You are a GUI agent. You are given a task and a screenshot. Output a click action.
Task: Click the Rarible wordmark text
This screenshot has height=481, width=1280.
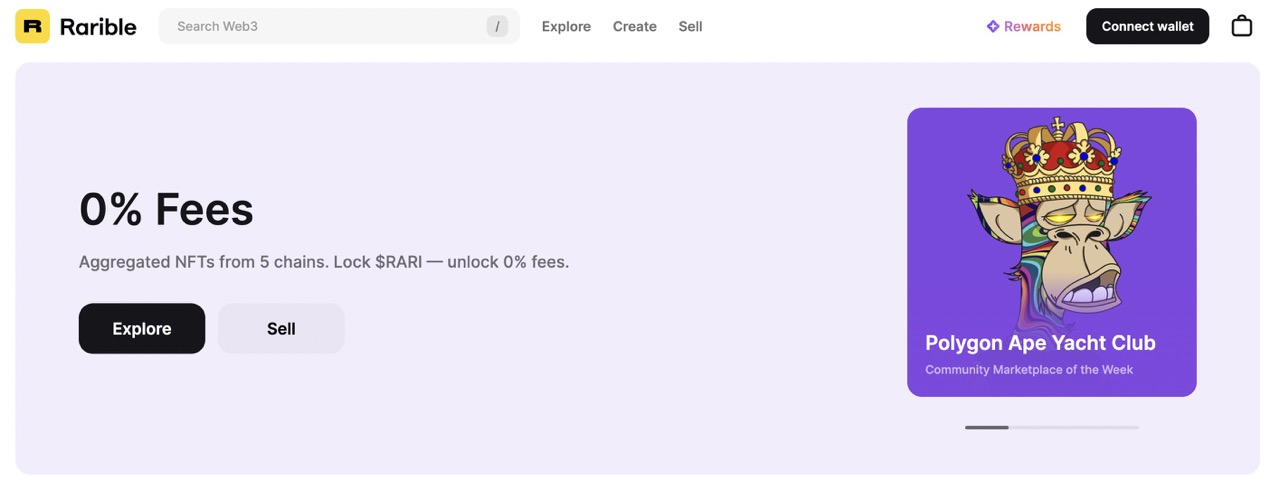click(x=98, y=27)
